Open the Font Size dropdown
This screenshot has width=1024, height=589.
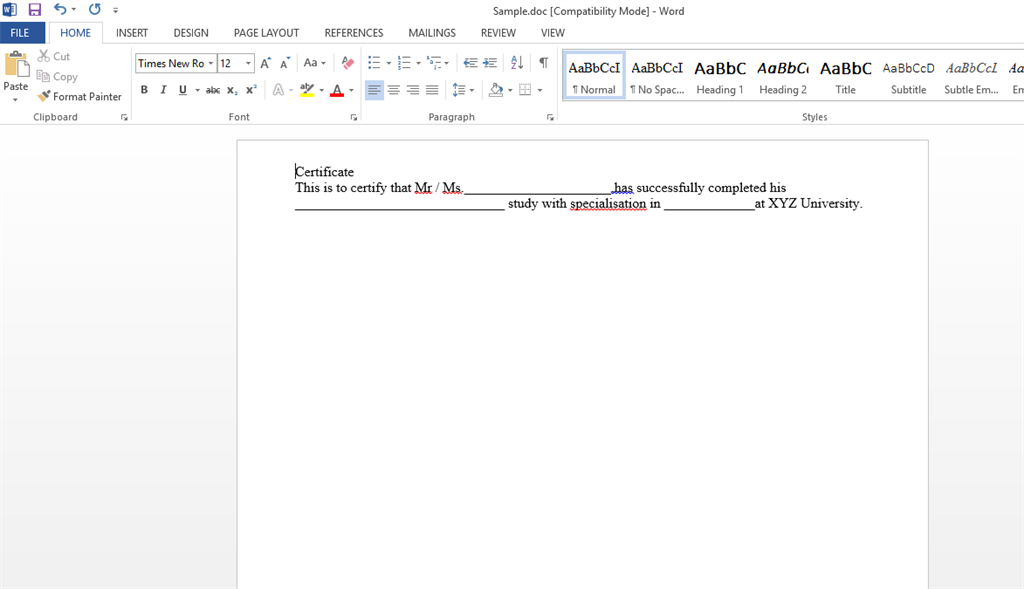247,62
